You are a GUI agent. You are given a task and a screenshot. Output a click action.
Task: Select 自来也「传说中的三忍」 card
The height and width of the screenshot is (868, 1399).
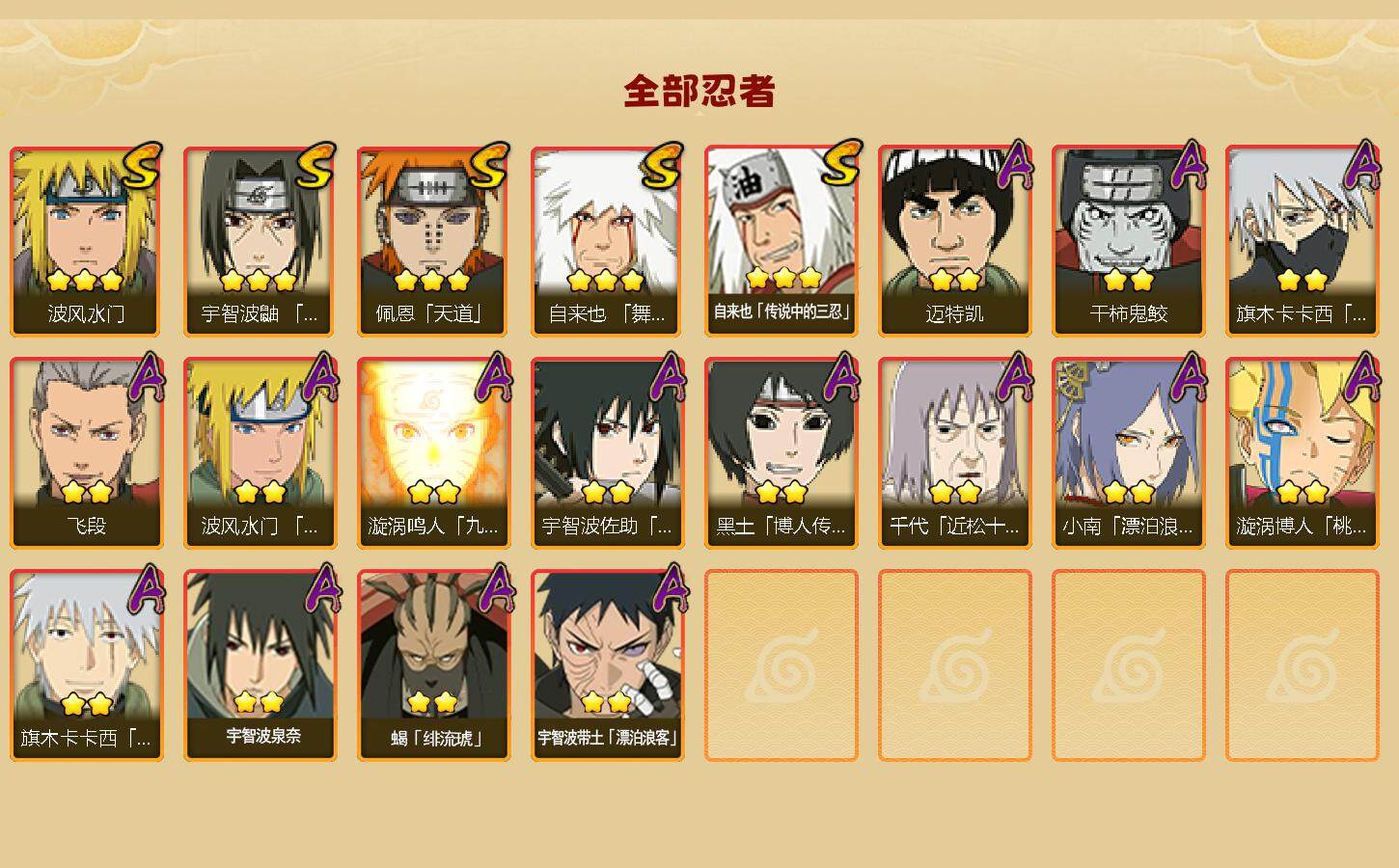pos(782,241)
